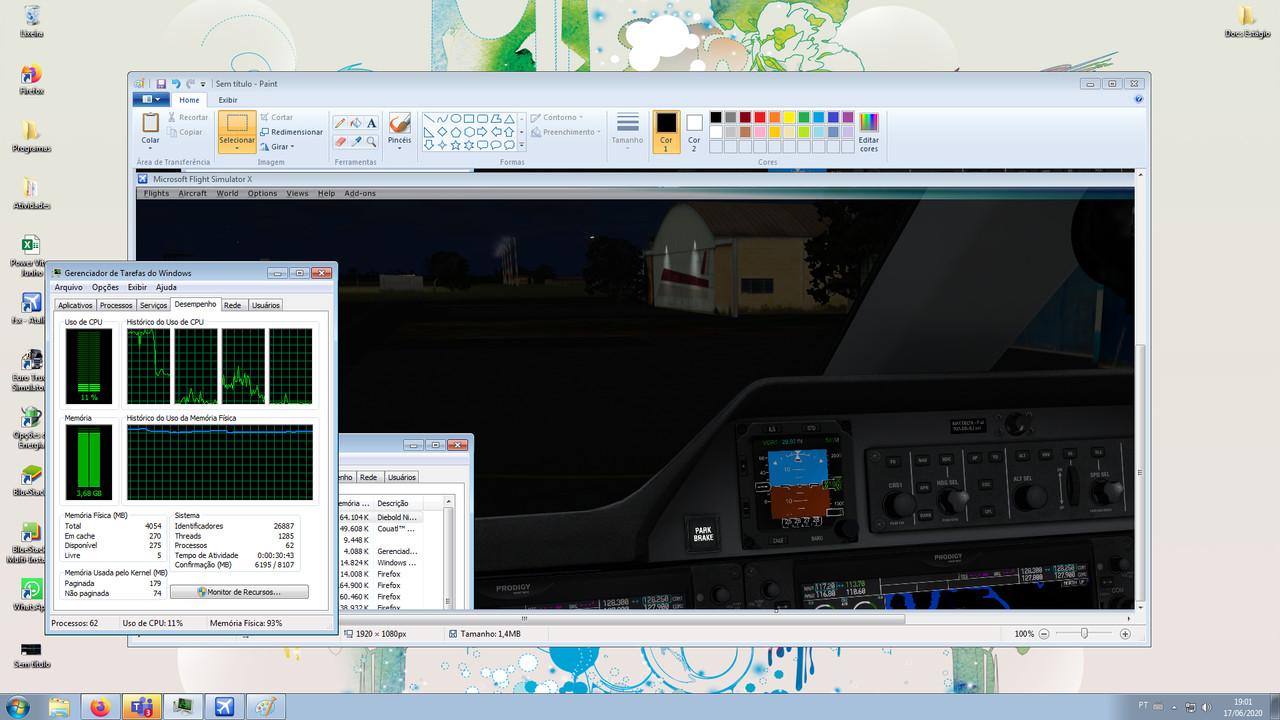Select the Color picker eyedropper tool
The image size is (1280, 720).
pyautogui.click(x=355, y=142)
